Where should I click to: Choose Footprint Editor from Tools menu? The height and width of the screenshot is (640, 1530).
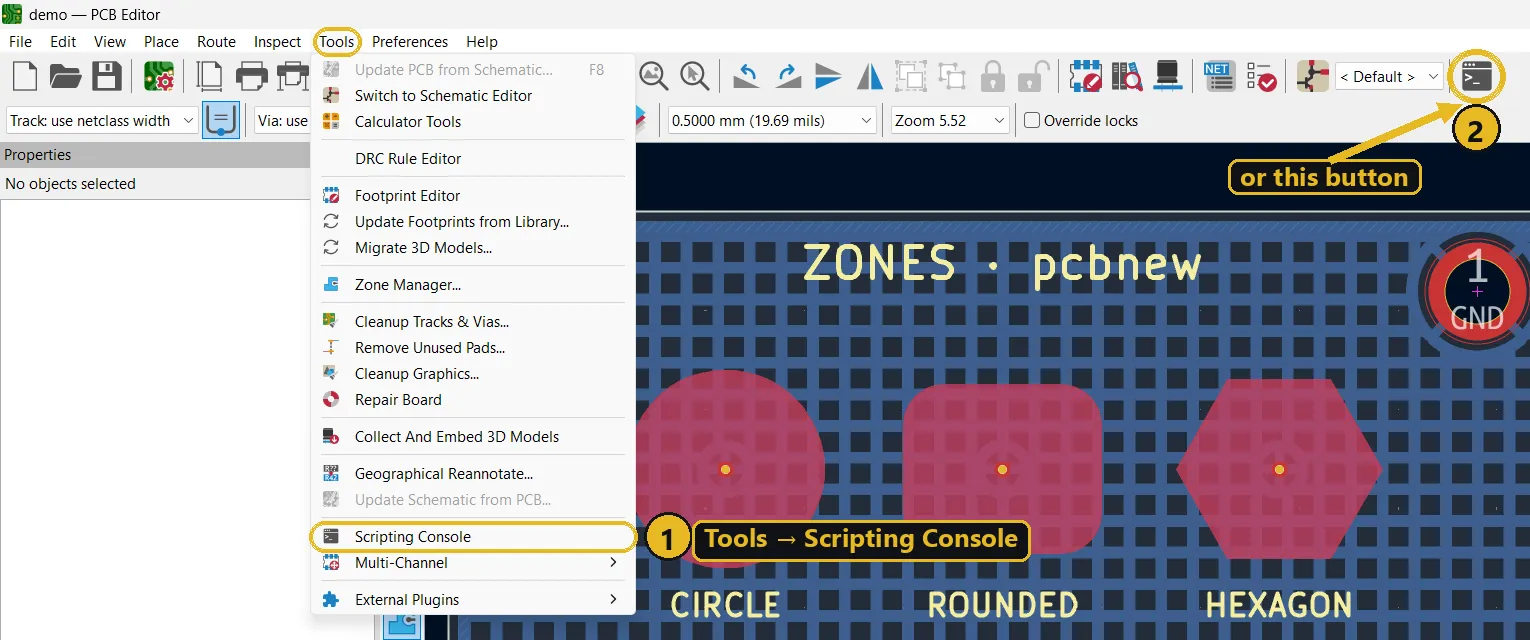pos(473,196)
